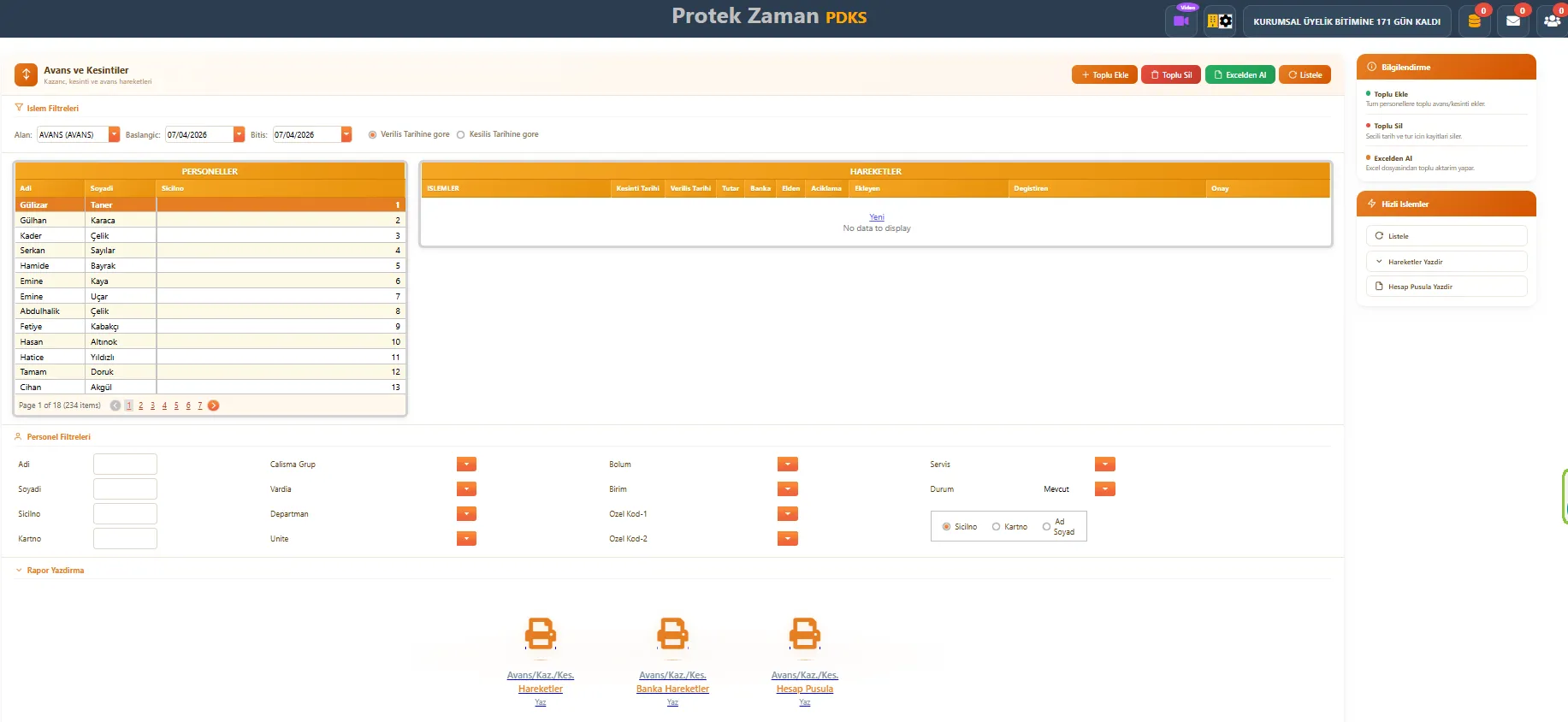Open the Baslangic date dropdown

point(240,134)
